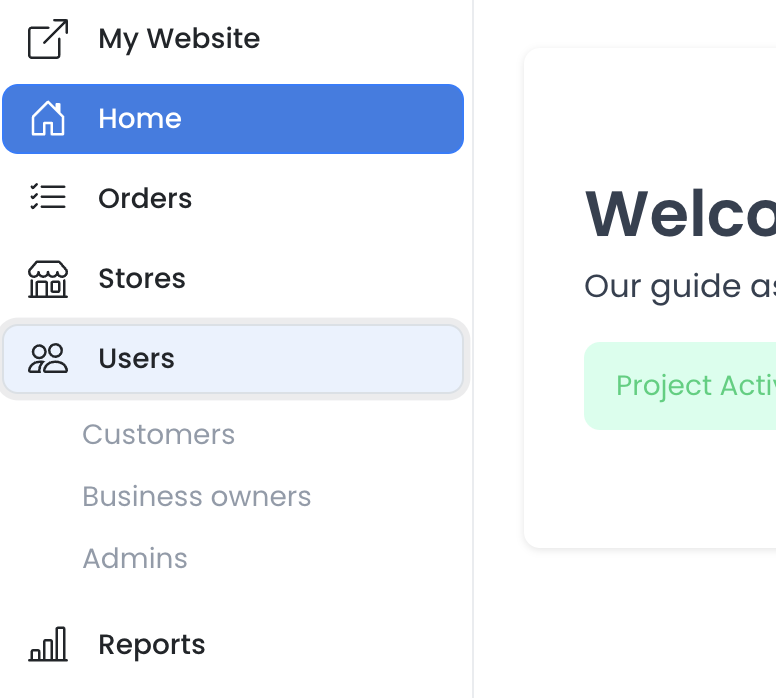The width and height of the screenshot is (776, 698).
Task: Select the Home menu item label
Action: click(140, 119)
